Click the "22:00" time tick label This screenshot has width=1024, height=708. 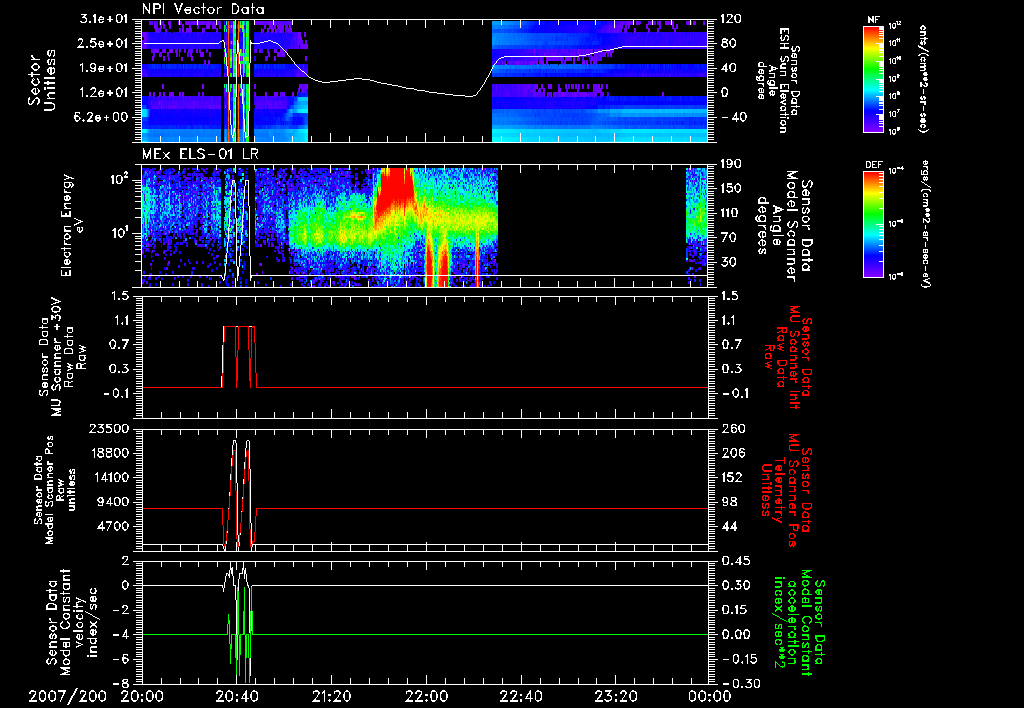[x=426, y=696]
